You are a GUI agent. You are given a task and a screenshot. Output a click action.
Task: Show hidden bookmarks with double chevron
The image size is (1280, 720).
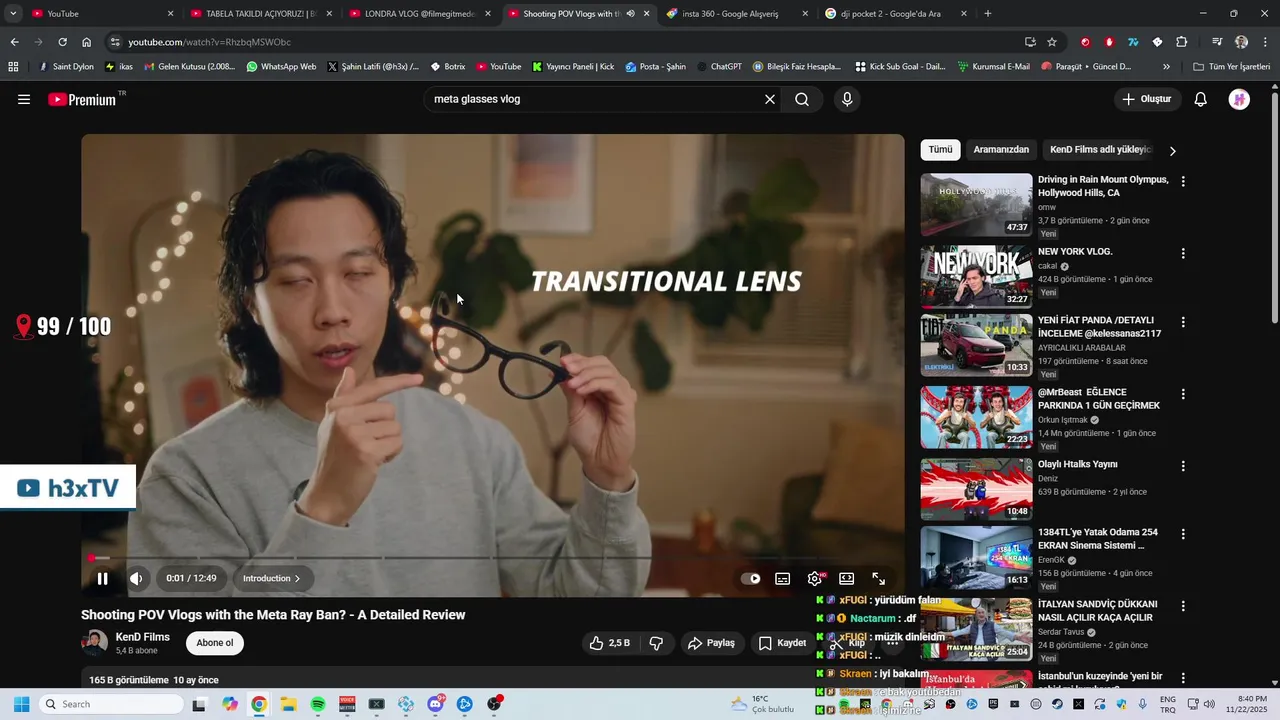pyautogui.click(x=1166, y=67)
